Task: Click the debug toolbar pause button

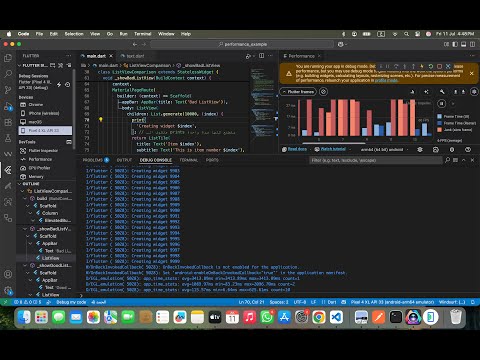Action: point(388,66)
